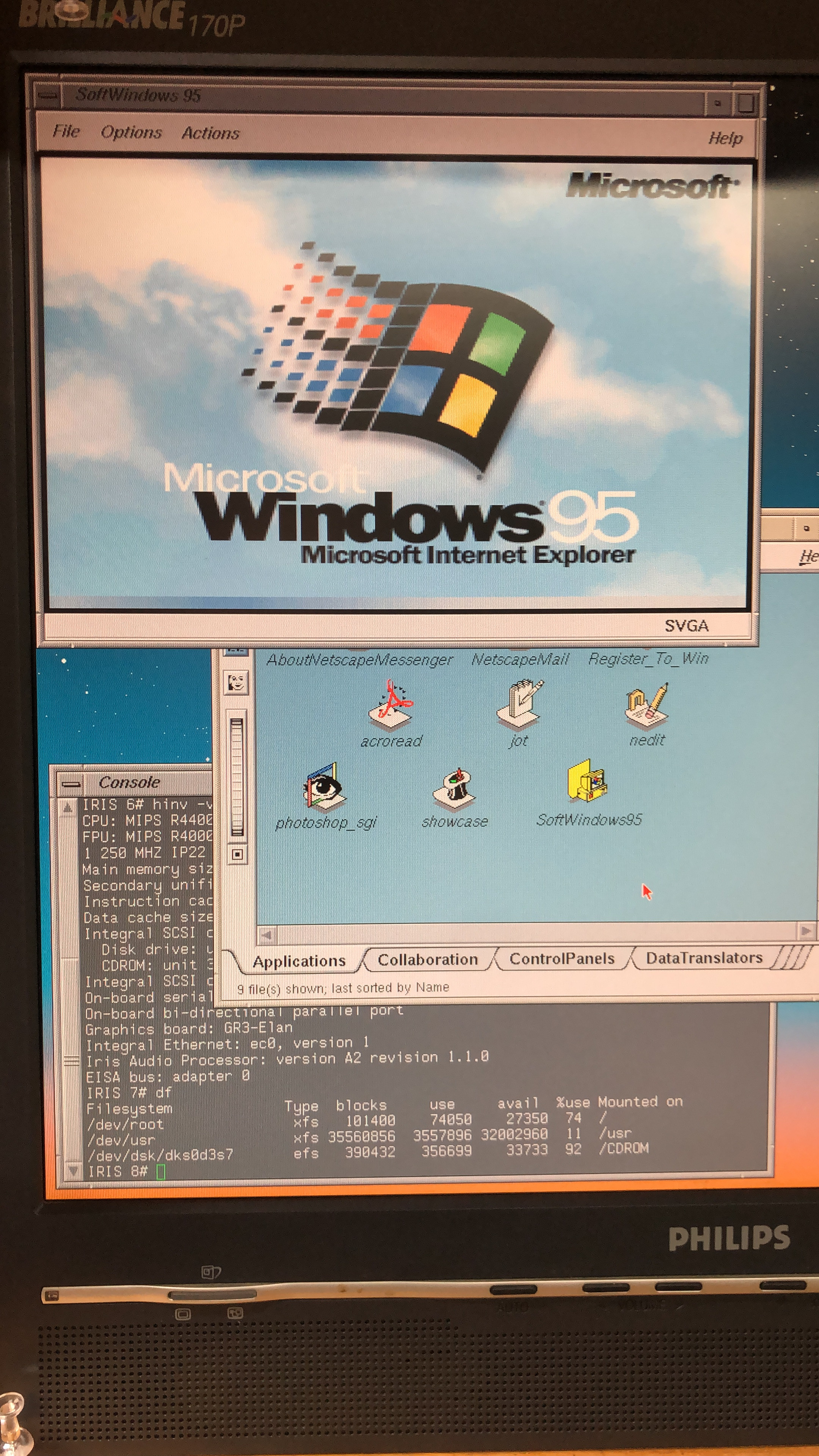Open the Options menu in SoftWindows 95
Image resolution: width=819 pixels, height=1456 pixels.
[131, 132]
